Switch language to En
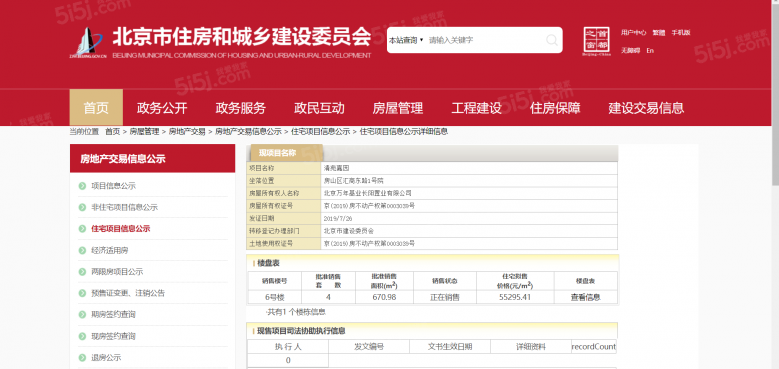Image resolution: width=779 pixels, height=369 pixels. 650,51
